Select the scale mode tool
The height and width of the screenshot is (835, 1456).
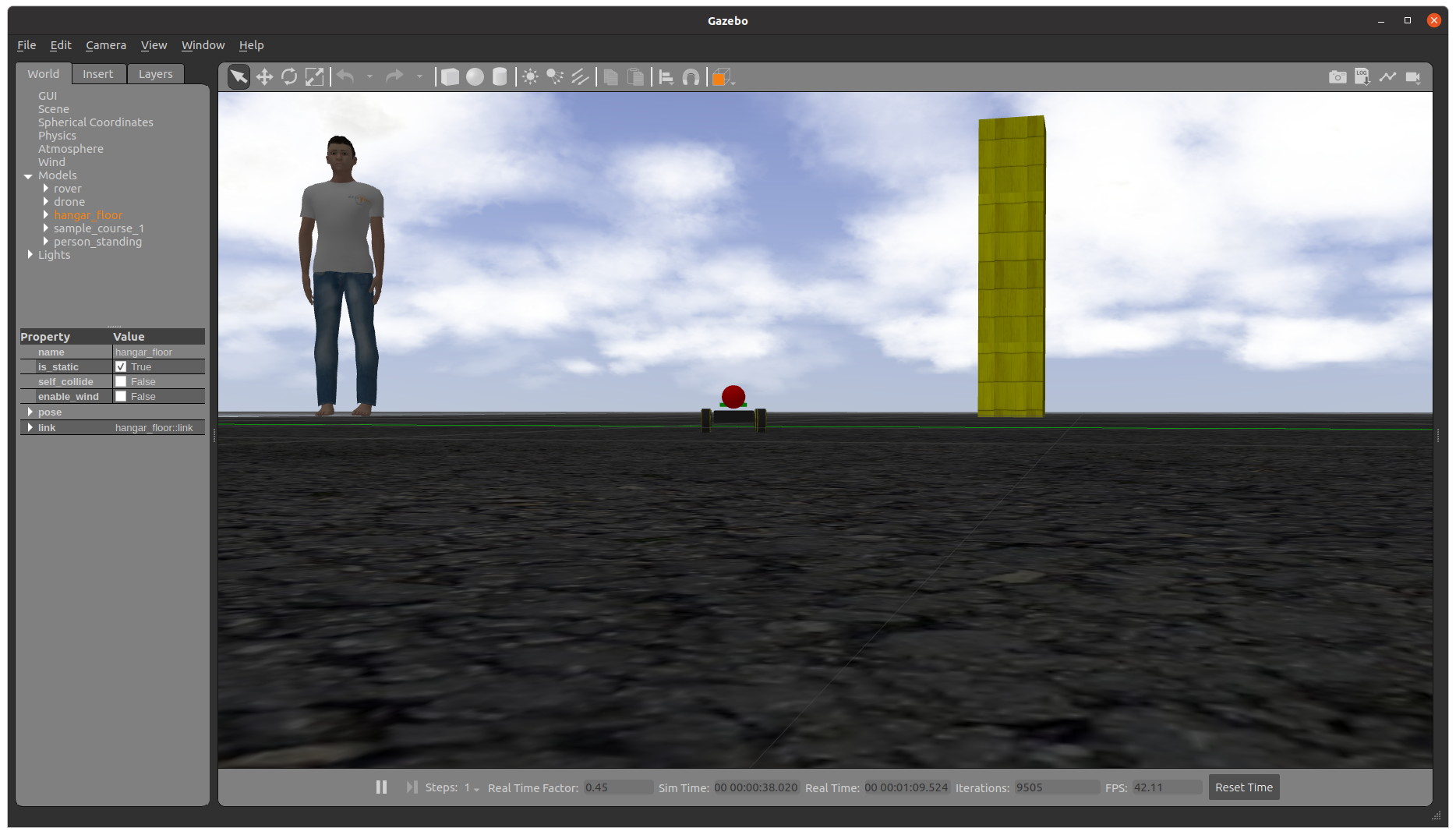click(314, 76)
